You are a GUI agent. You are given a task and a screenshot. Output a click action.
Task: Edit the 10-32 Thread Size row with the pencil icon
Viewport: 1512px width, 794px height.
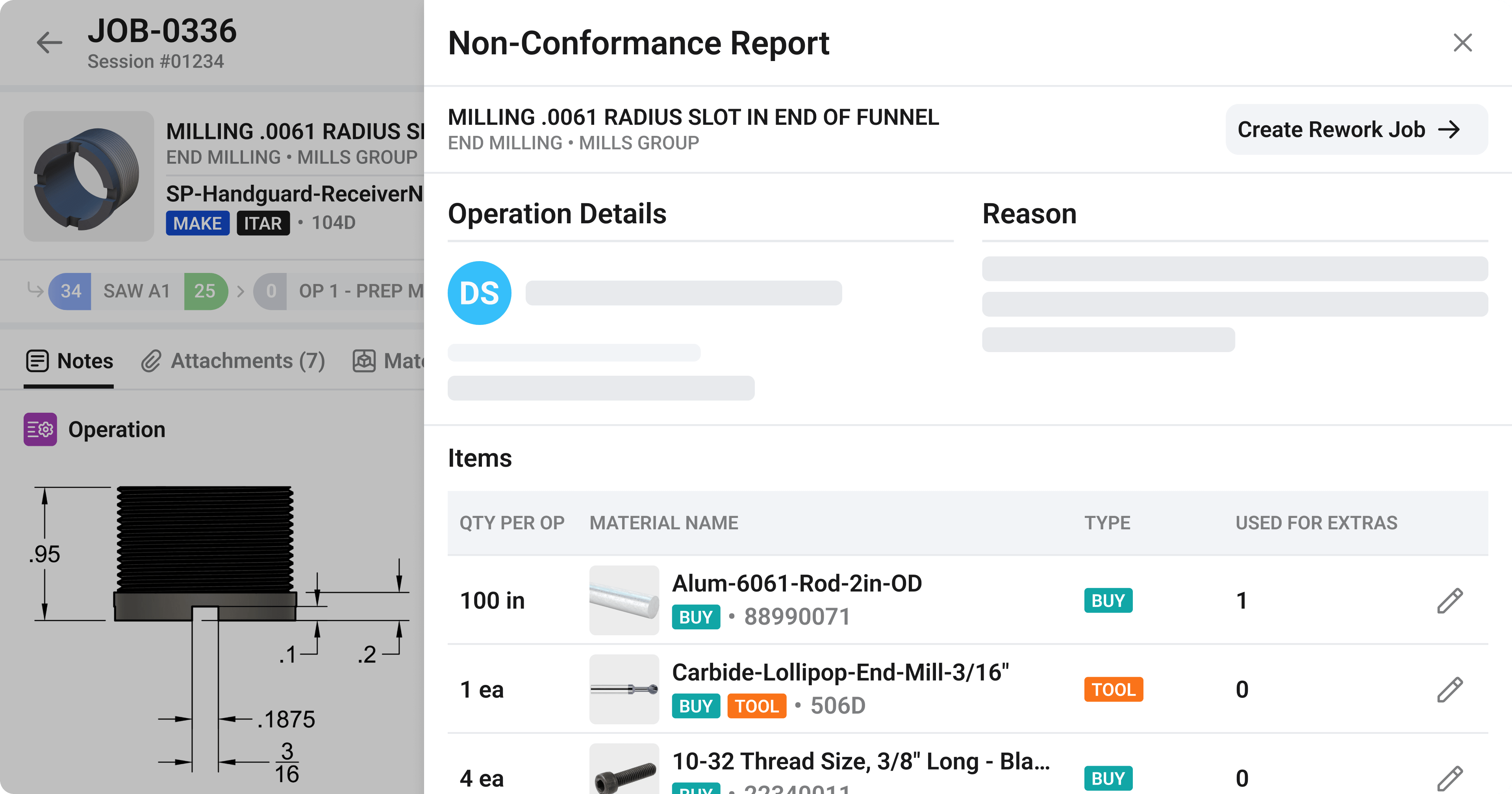point(1449,777)
